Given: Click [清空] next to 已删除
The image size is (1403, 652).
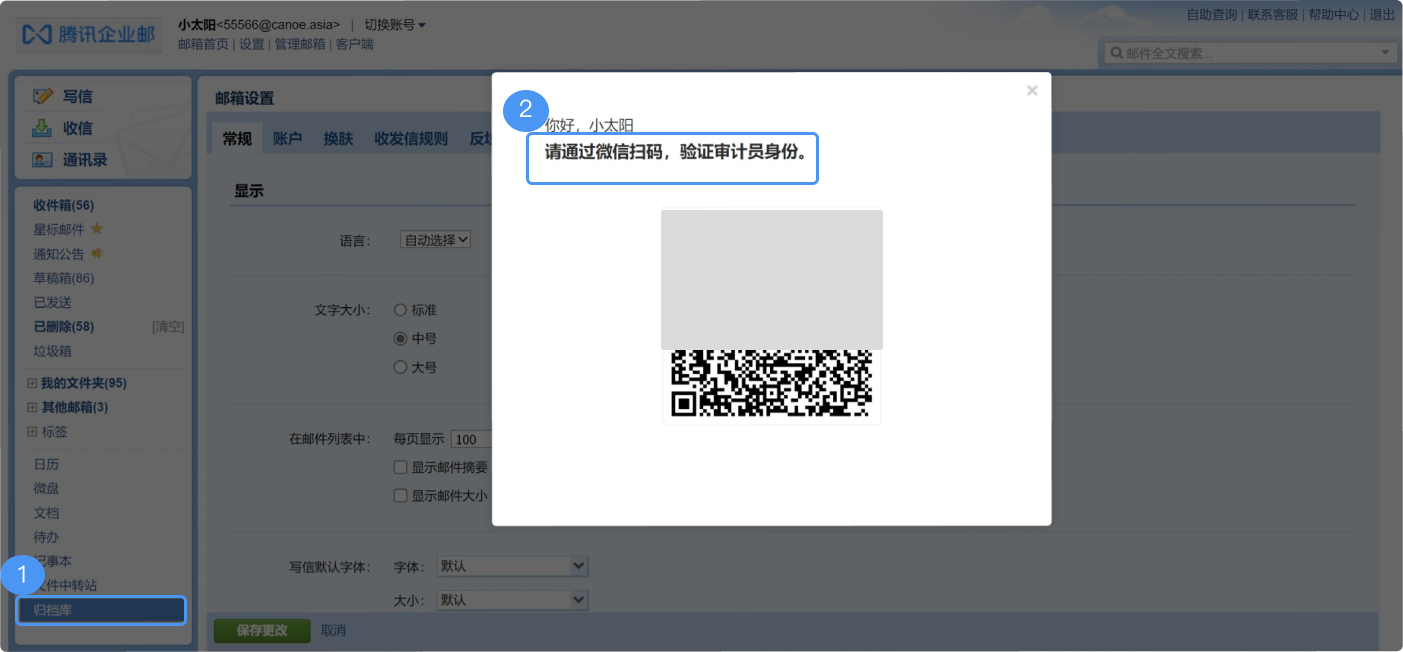Looking at the screenshot, I should [168, 326].
